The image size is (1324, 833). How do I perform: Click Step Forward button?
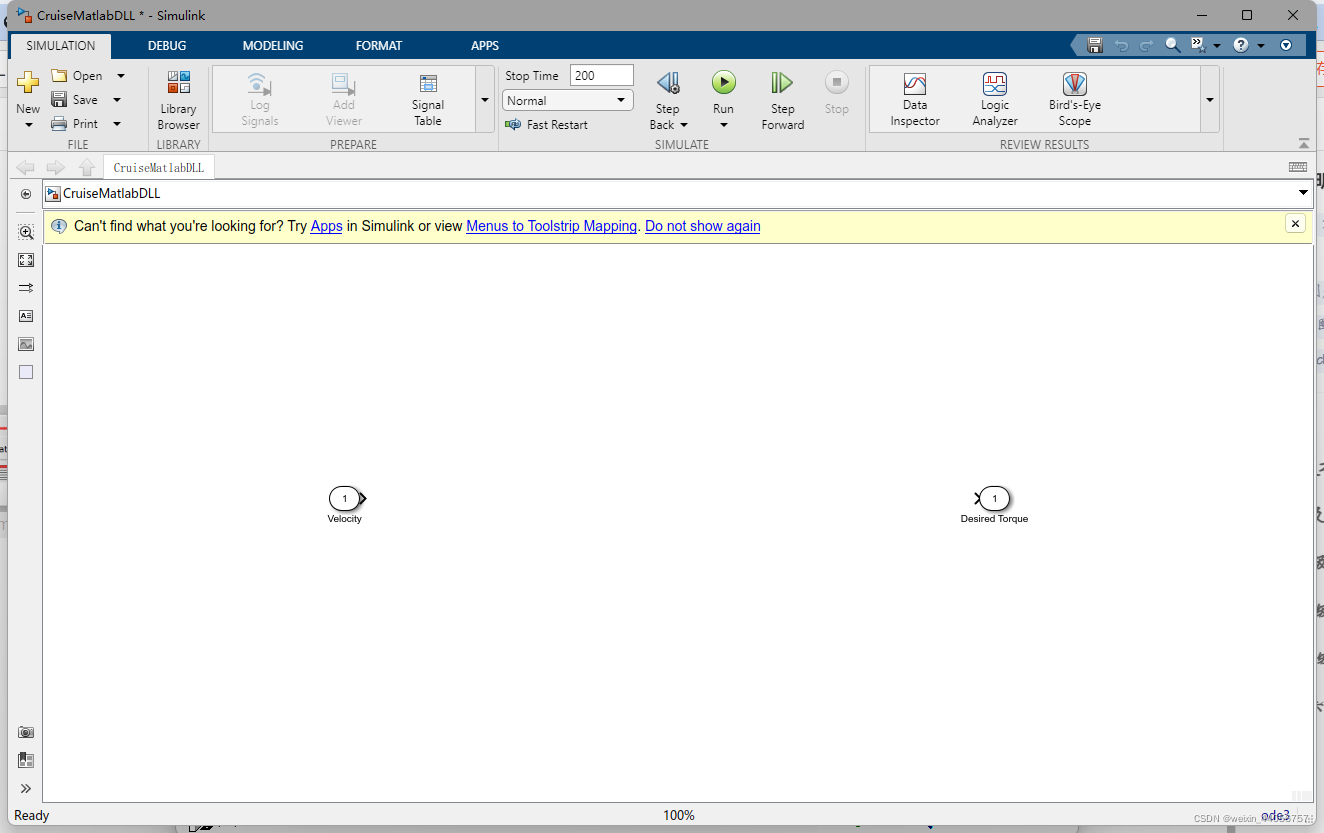click(782, 100)
